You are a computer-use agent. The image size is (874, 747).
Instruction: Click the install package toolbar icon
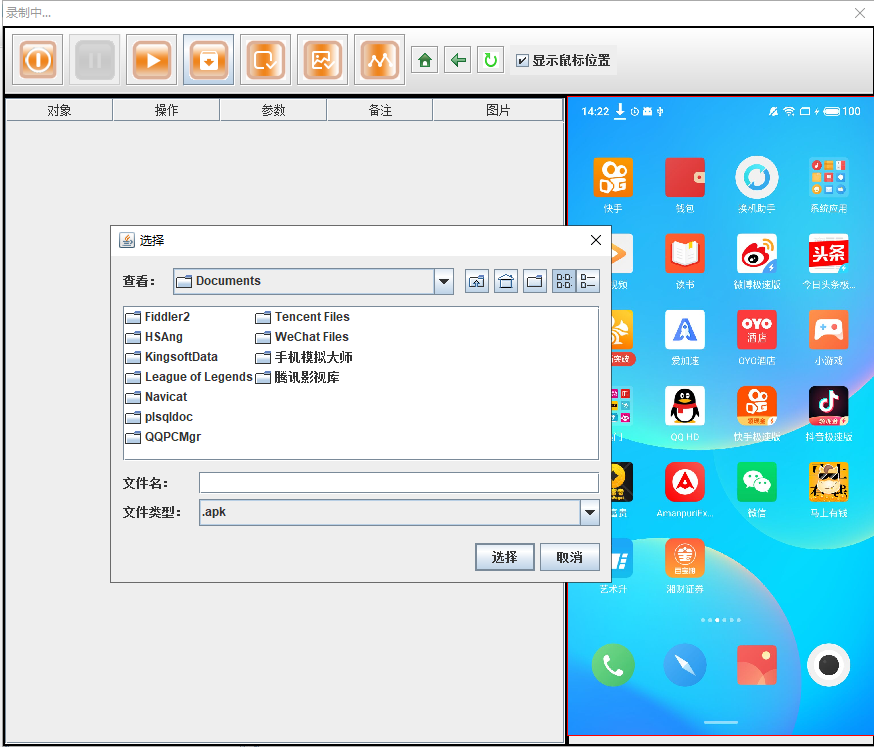[208, 60]
